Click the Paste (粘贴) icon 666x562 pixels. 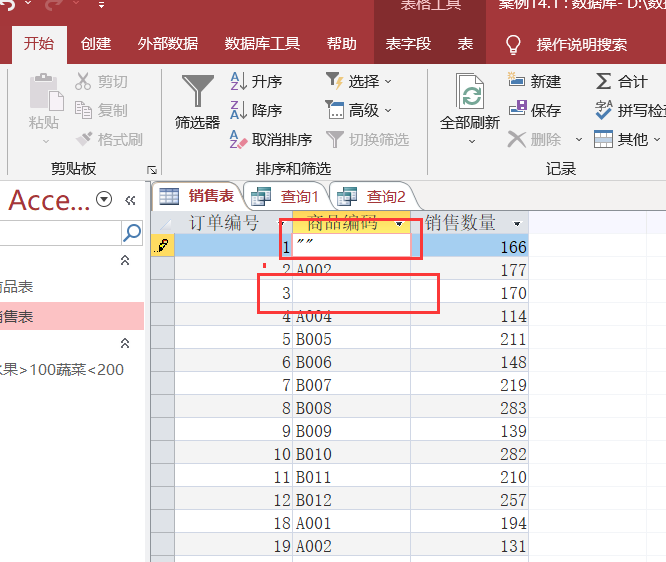click(x=45, y=92)
